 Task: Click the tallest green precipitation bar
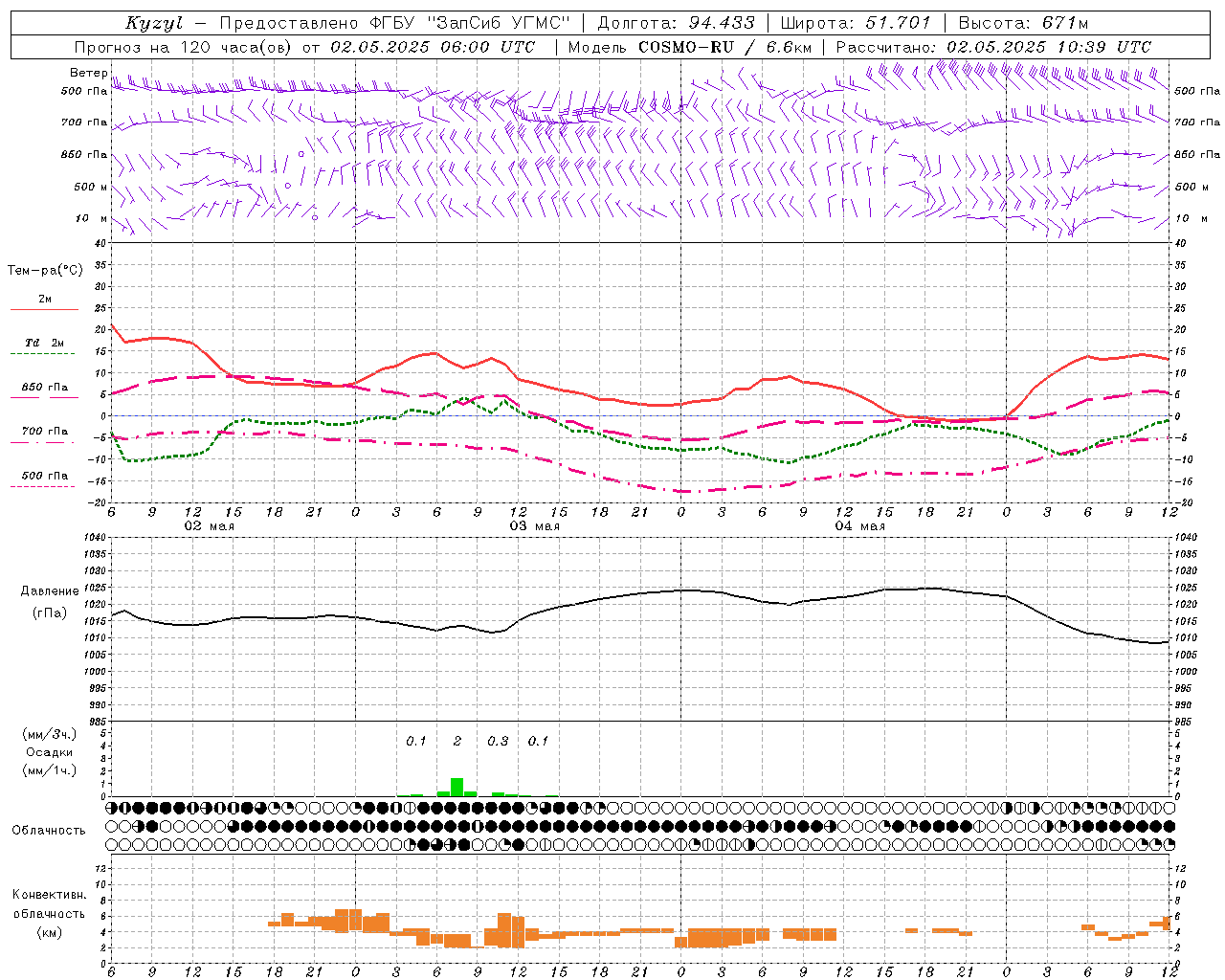pos(457,787)
